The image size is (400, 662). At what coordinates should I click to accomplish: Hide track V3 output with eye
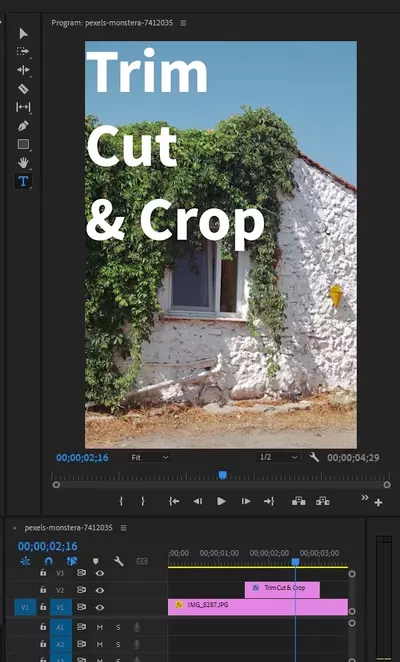tap(100, 573)
